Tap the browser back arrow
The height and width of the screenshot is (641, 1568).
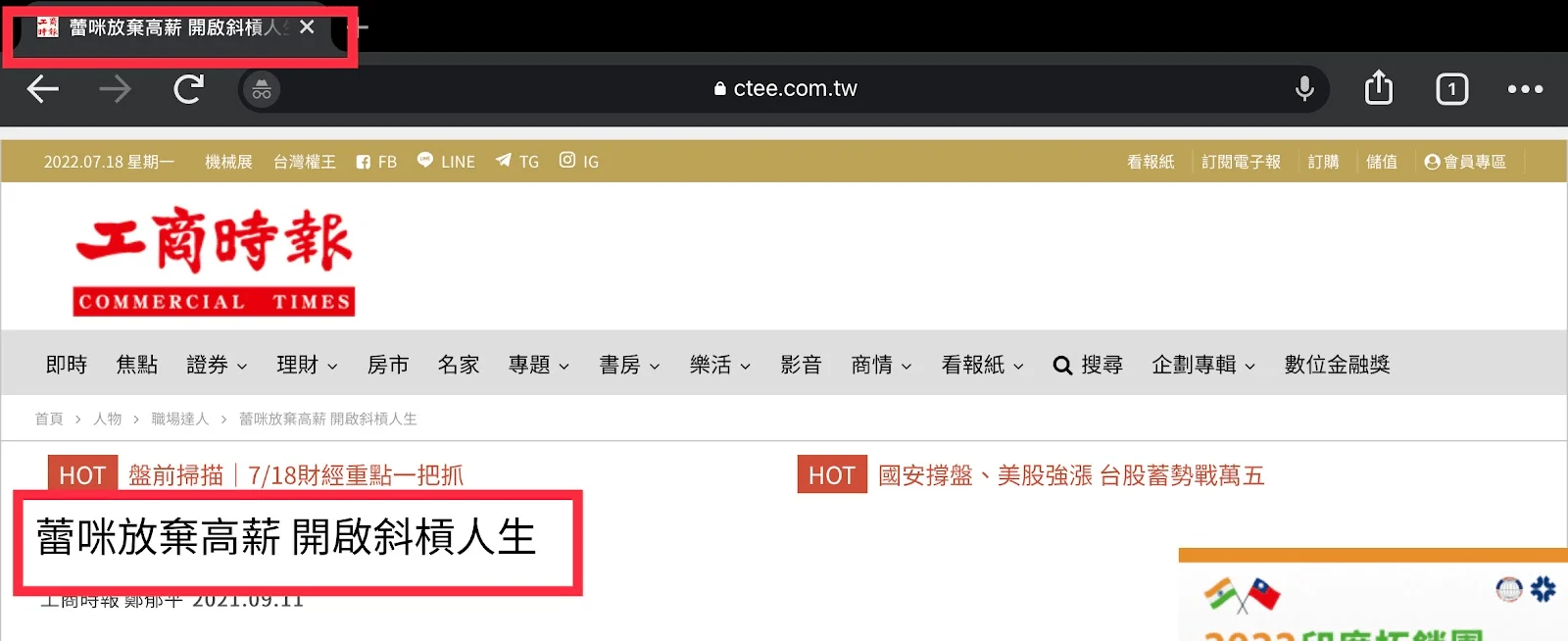tap(42, 89)
